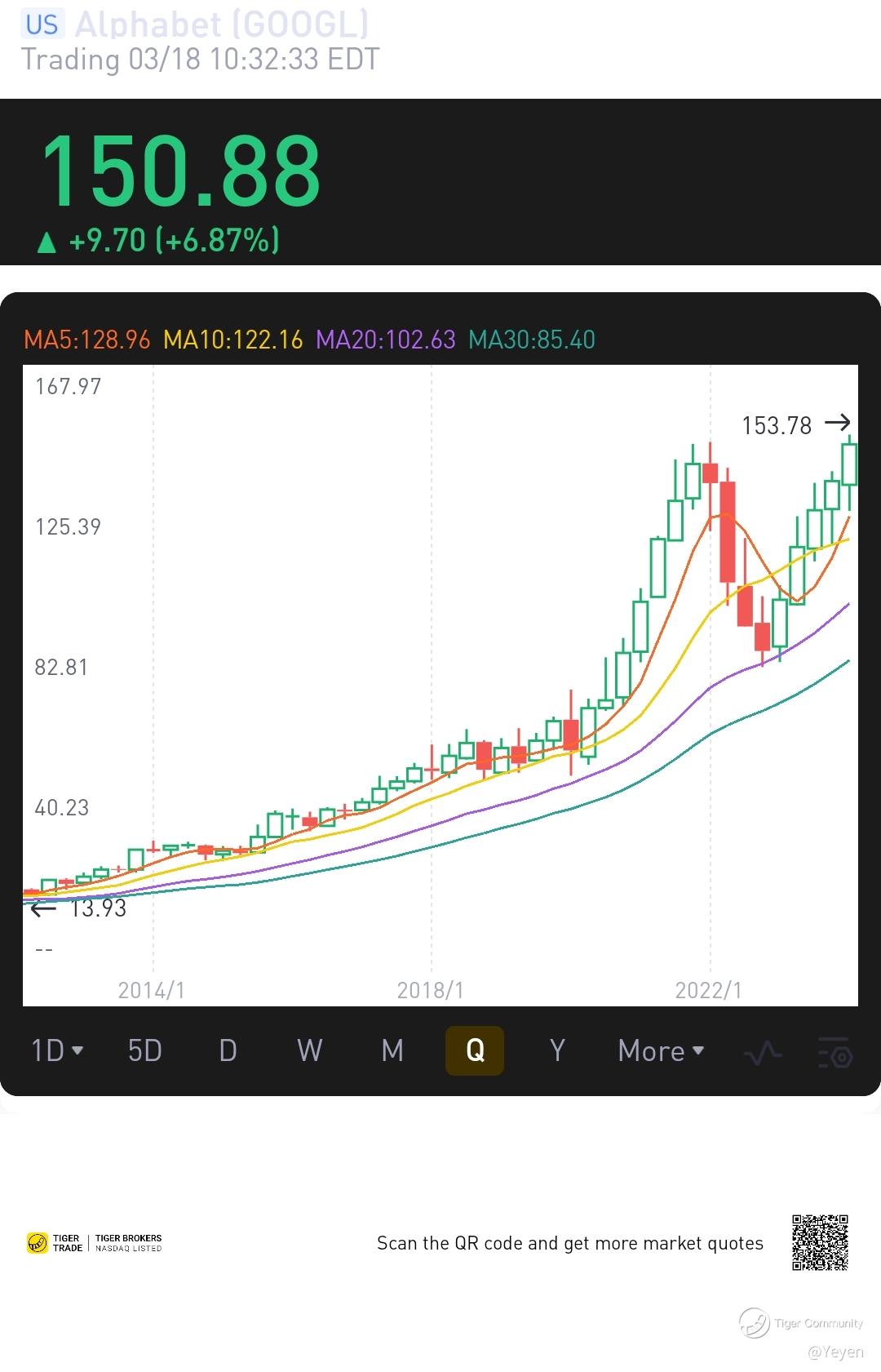Click the Alphabet (GOOGL) title
This screenshot has width=881, height=1372.
click(x=222, y=24)
